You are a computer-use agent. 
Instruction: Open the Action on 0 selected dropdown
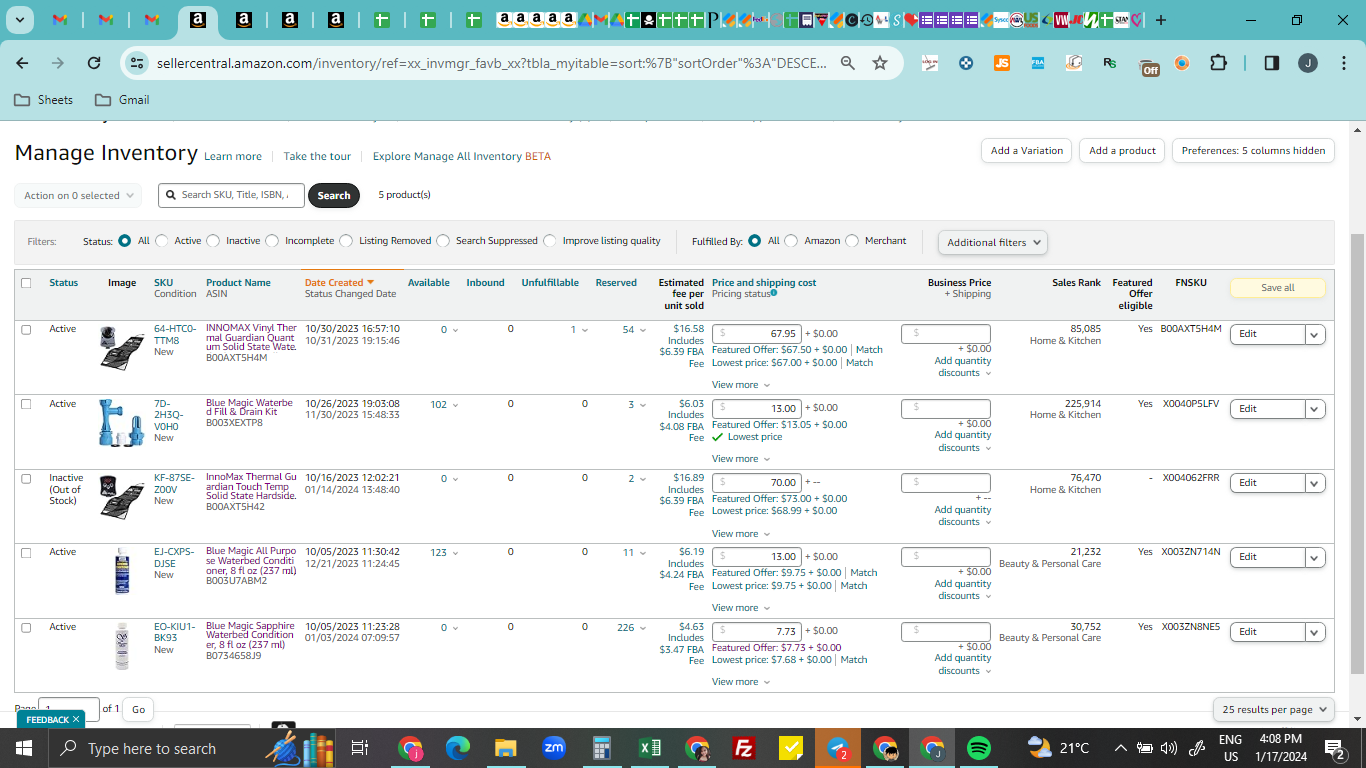(x=78, y=196)
